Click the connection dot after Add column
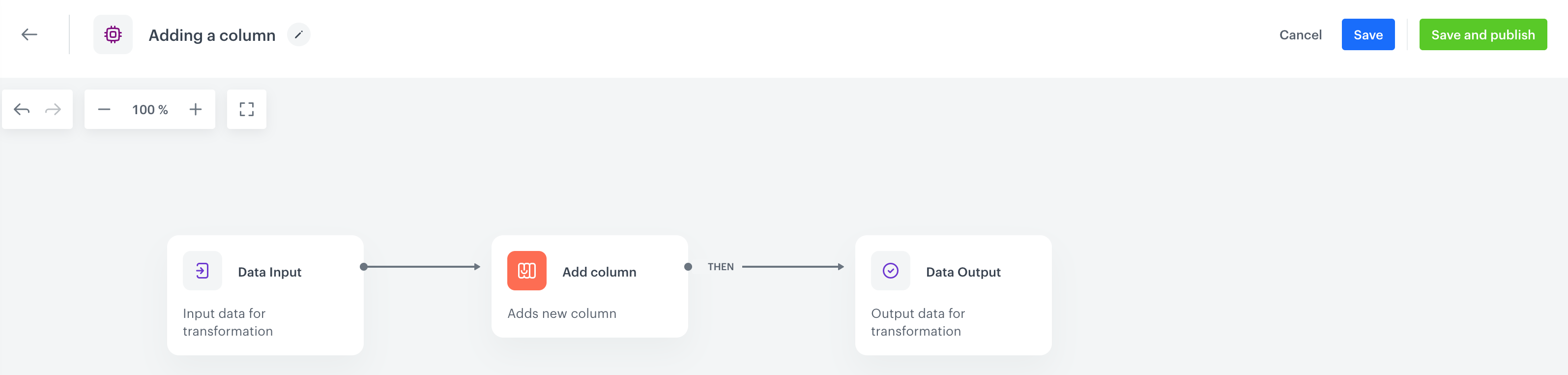The image size is (1568, 375). tap(689, 266)
